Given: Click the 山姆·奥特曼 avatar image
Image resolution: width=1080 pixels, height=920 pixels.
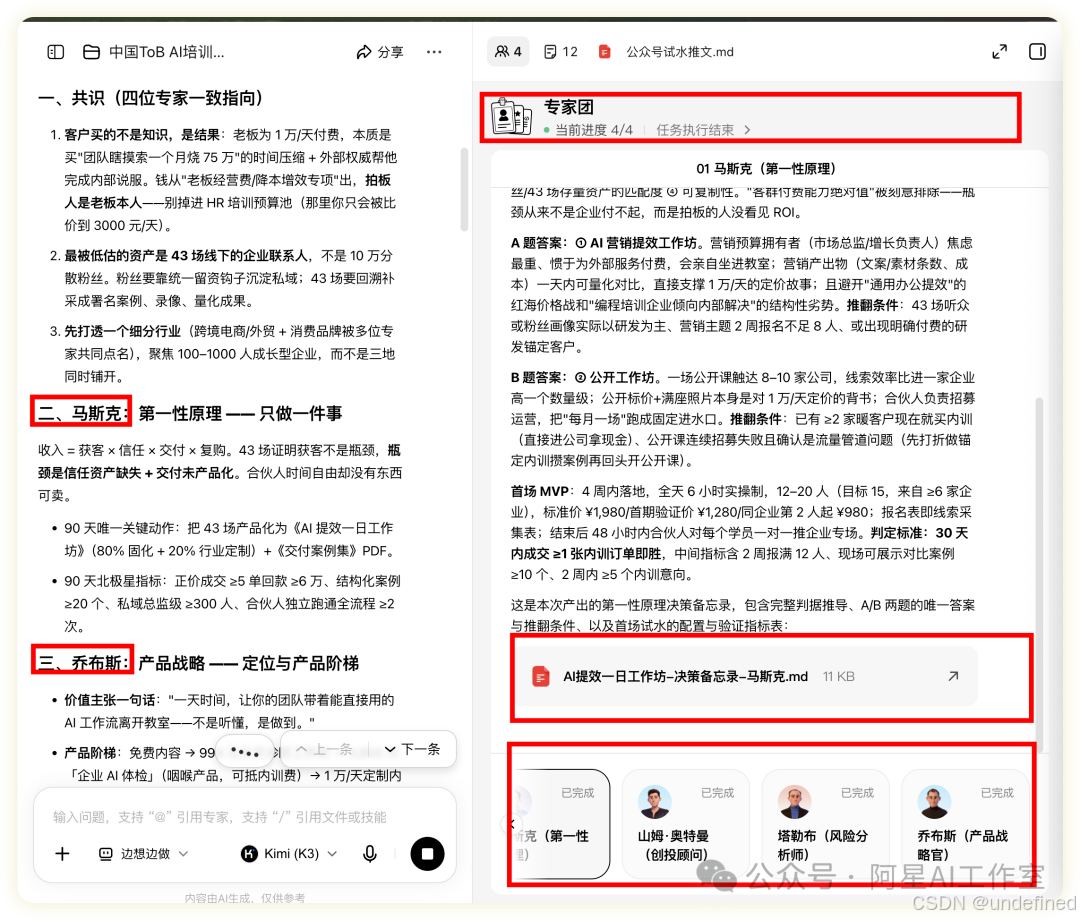Looking at the screenshot, I should pyautogui.click(x=654, y=802).
